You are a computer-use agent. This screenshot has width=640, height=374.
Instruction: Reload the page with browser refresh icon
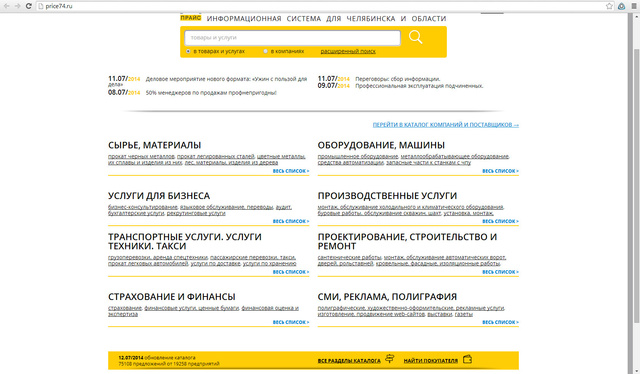pyautogui.click(x=29, y=6)
